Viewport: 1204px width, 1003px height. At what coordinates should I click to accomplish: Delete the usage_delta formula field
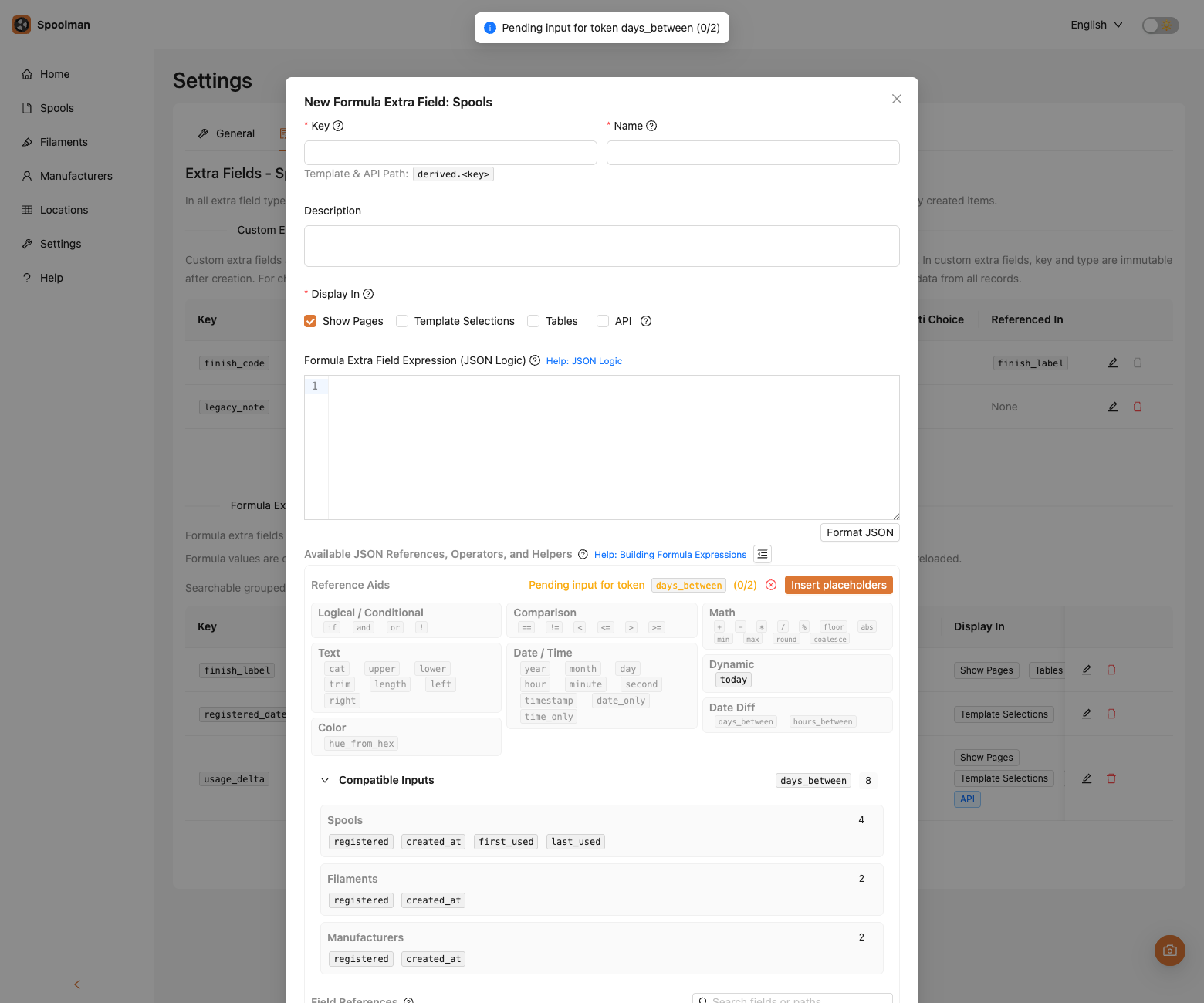(x=1111, y=778)
